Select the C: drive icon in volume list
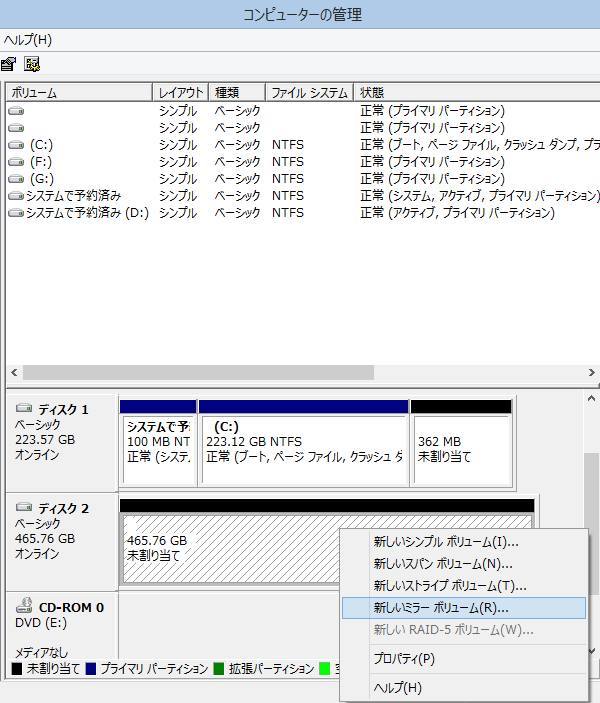 pos(16,145)
